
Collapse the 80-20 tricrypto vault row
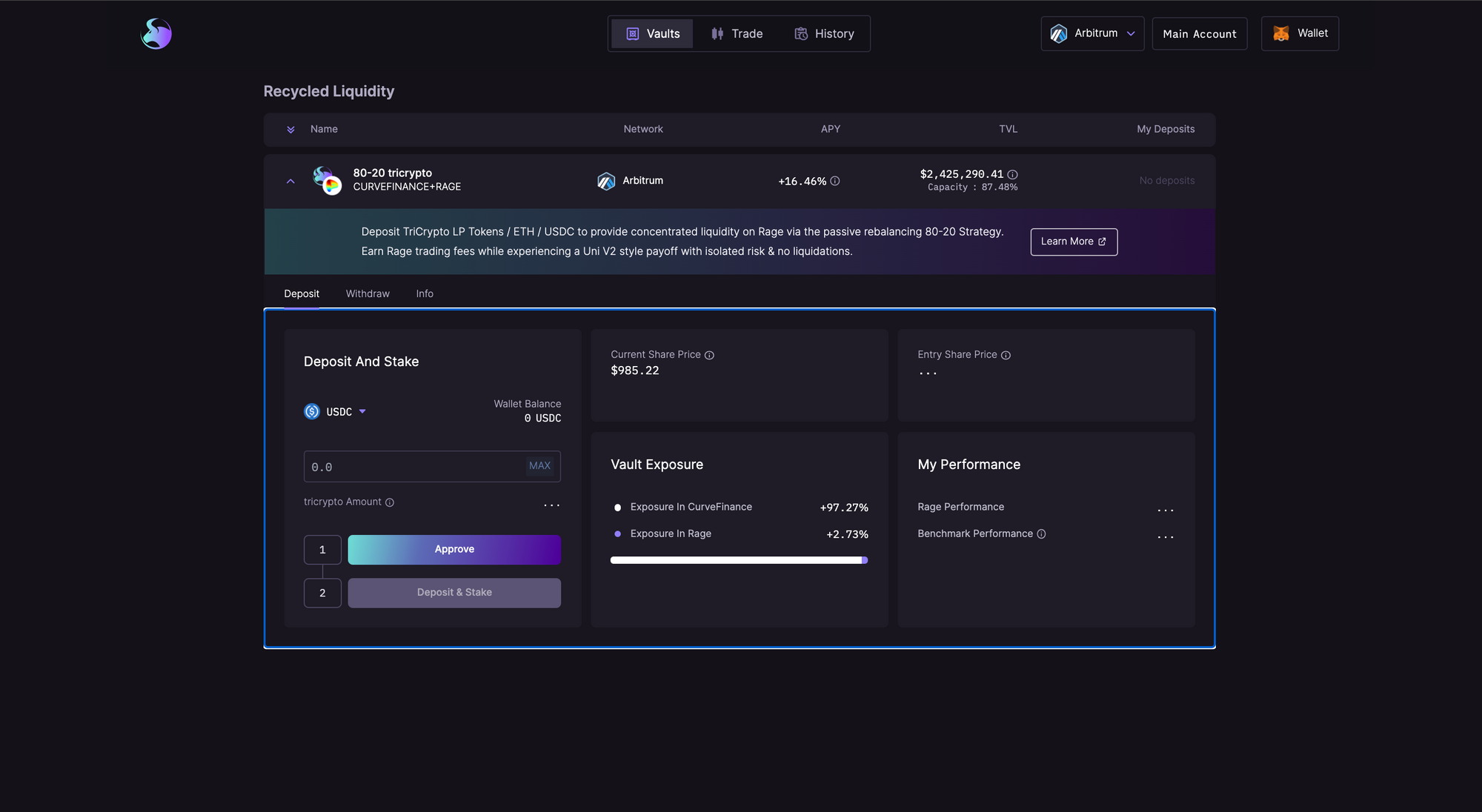coord(290,181)
